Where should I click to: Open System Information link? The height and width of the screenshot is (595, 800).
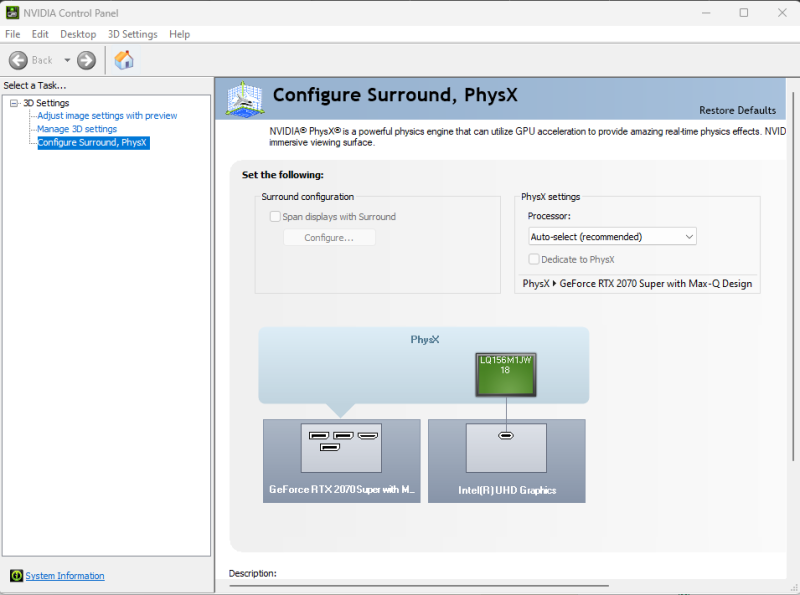pyautogui.click(x=65, y=576)
